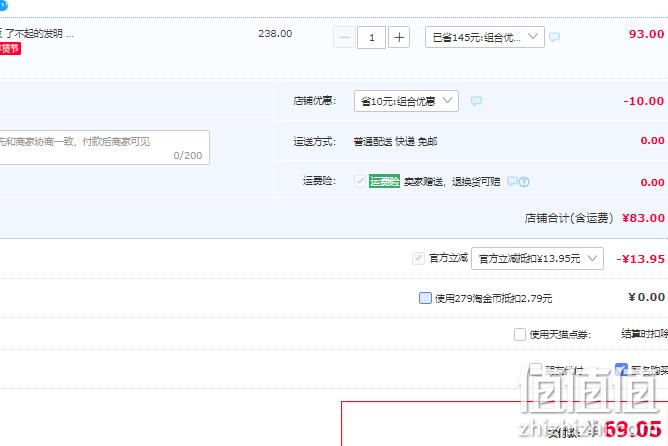668x446 pixels.
Task: Click the 普通配送 快递 免邮 shipping text
Action: 395,141
